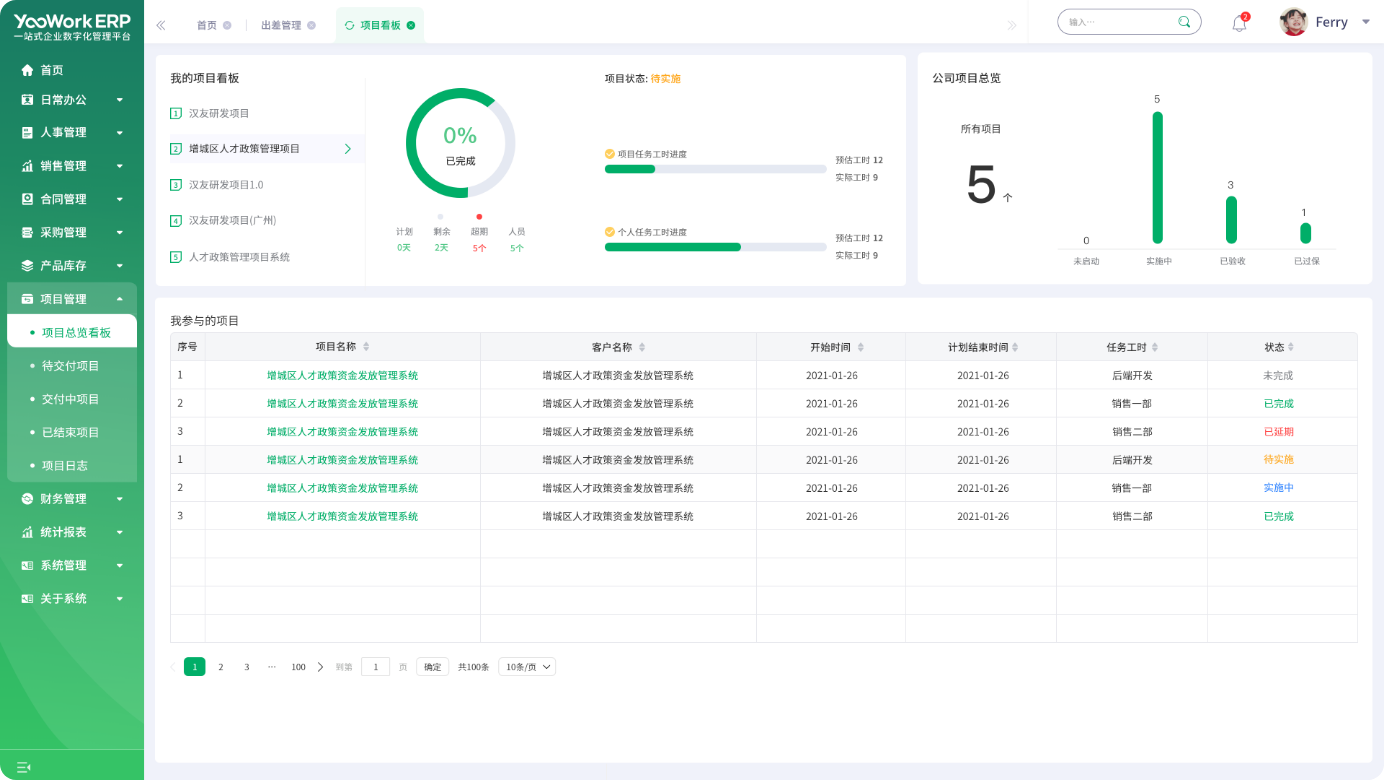Open the 10条/页 page size dropdown
Image resolution: width=1384 pixels, height=780 pixels.
(527, 667)
